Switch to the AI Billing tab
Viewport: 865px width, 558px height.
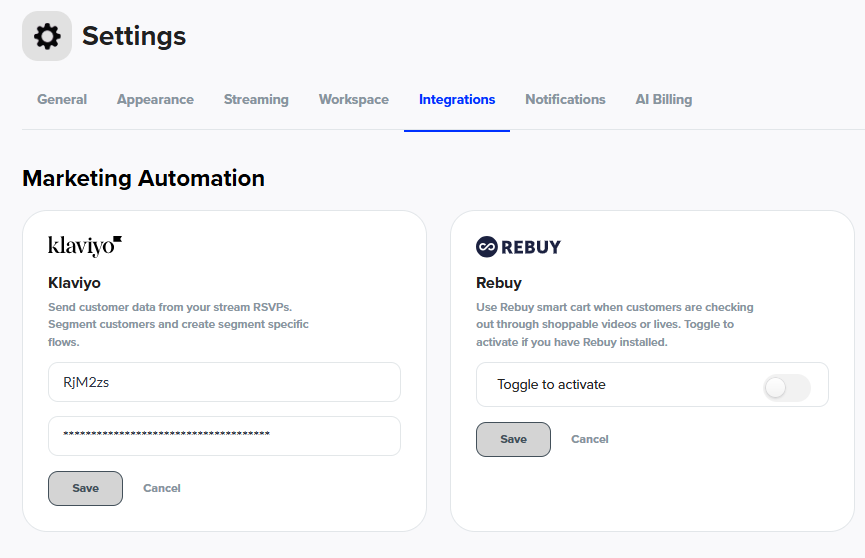(663, 100)
